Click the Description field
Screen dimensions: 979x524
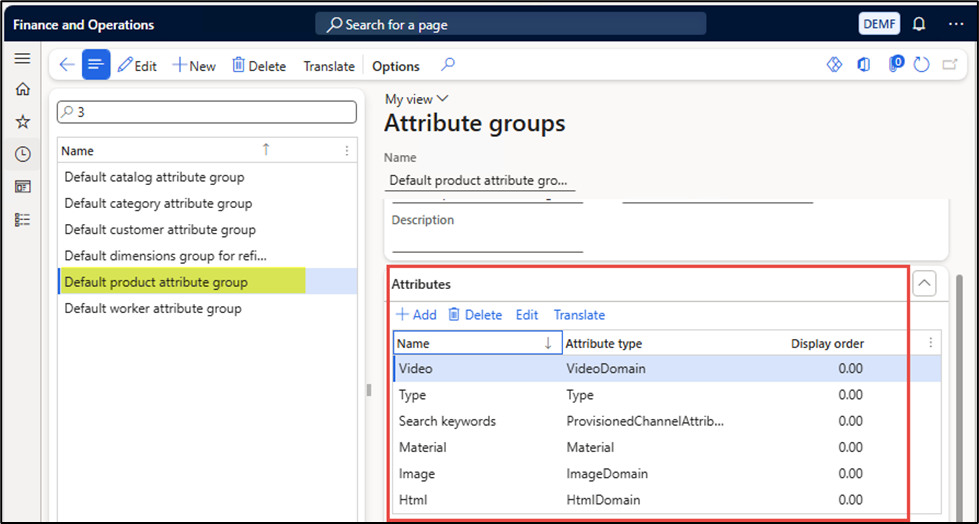click(487, 242)
